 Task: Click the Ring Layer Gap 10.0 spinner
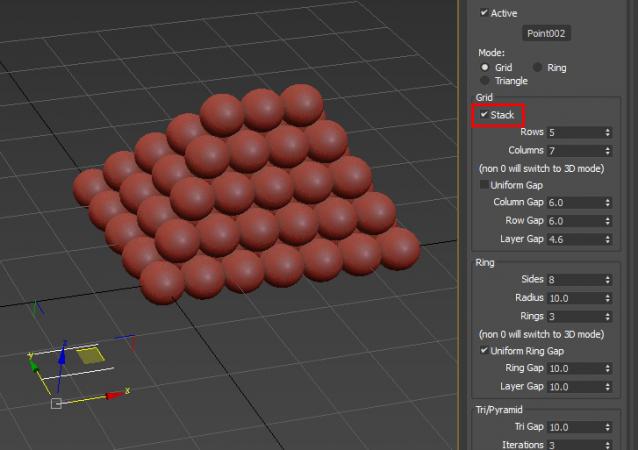607,387
